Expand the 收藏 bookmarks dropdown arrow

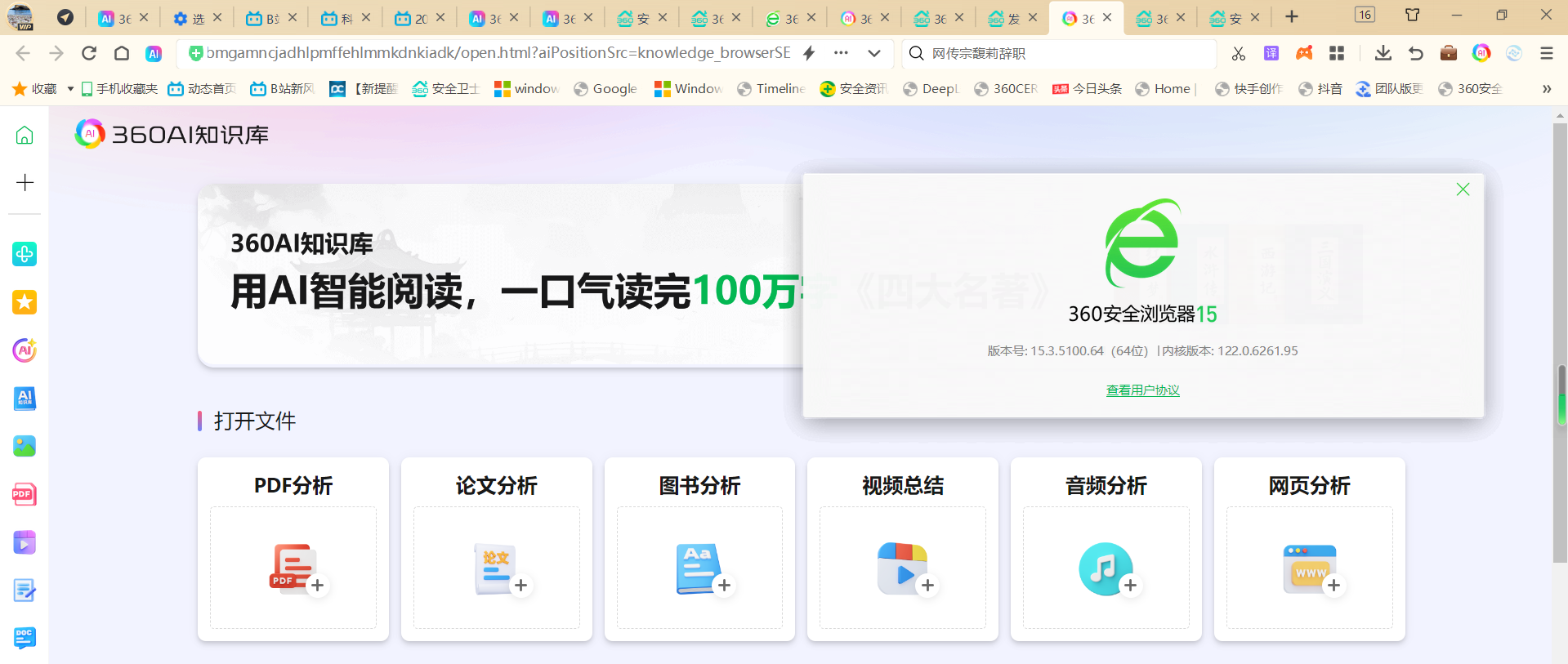tap(70, 88)
